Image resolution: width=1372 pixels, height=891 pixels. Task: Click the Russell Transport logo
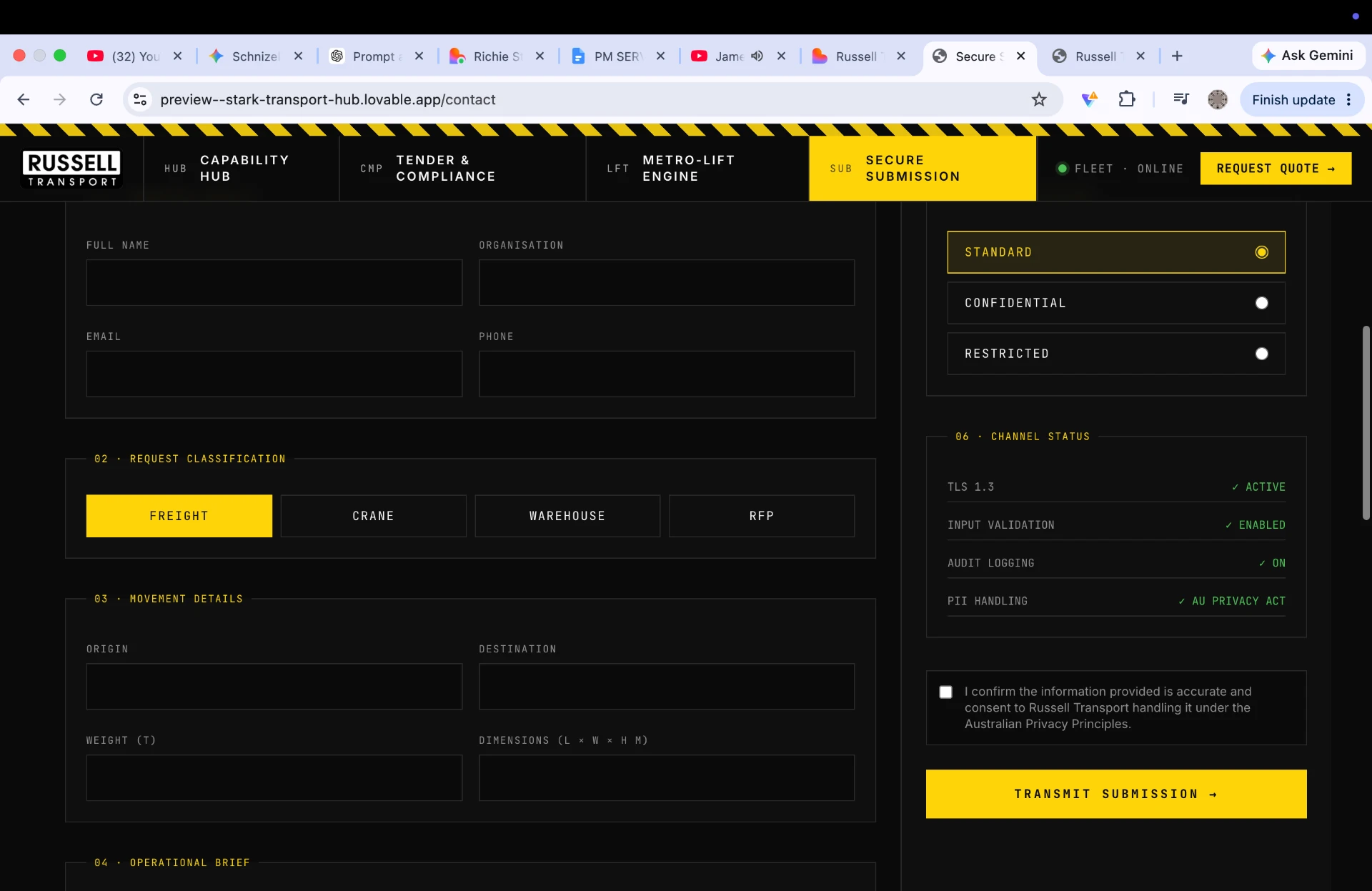point(71,169)
